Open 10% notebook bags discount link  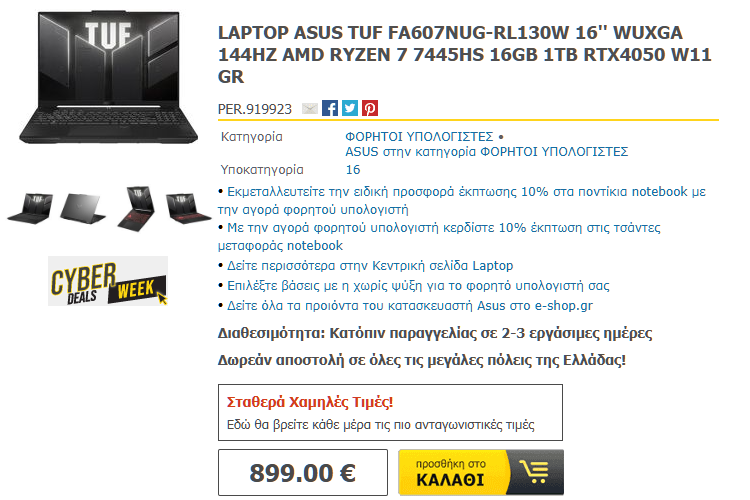(439, 236)
